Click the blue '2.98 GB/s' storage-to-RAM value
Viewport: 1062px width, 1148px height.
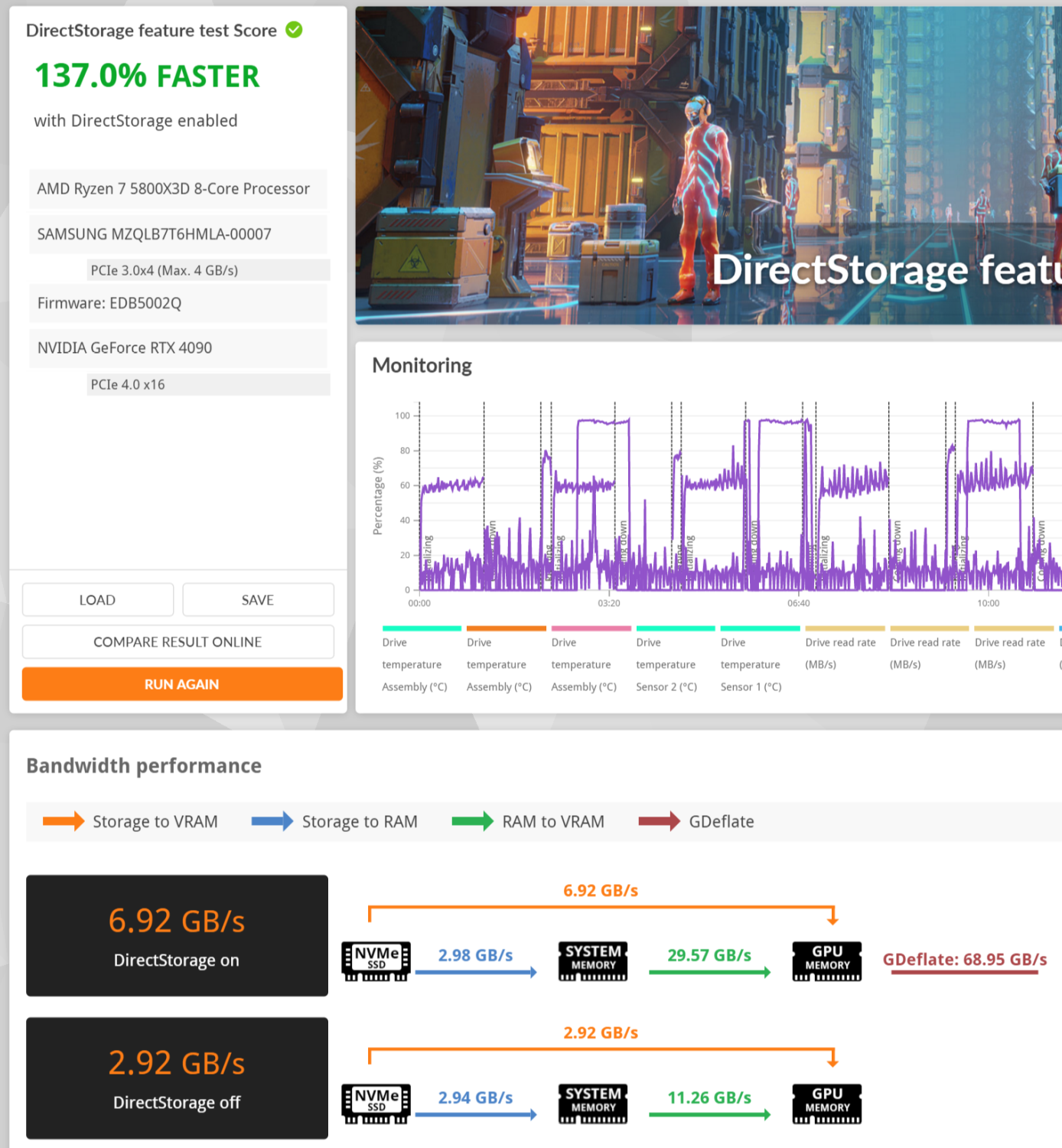(x=475, y=955)
